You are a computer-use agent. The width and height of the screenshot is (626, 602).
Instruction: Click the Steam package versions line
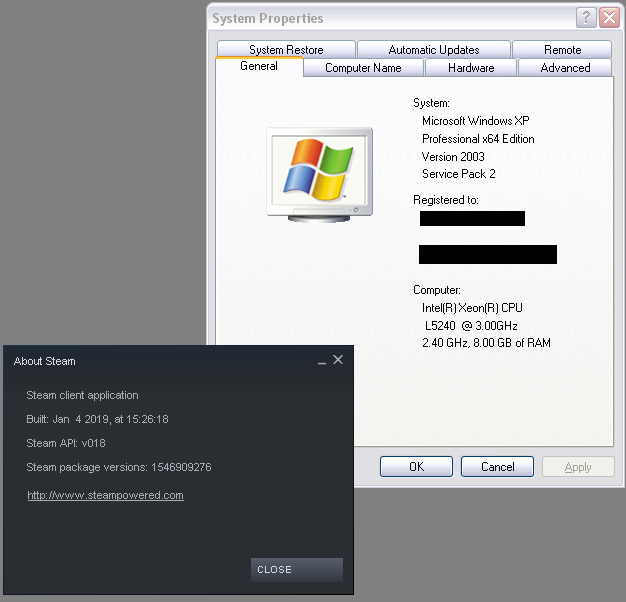click(x=119, y=467)
